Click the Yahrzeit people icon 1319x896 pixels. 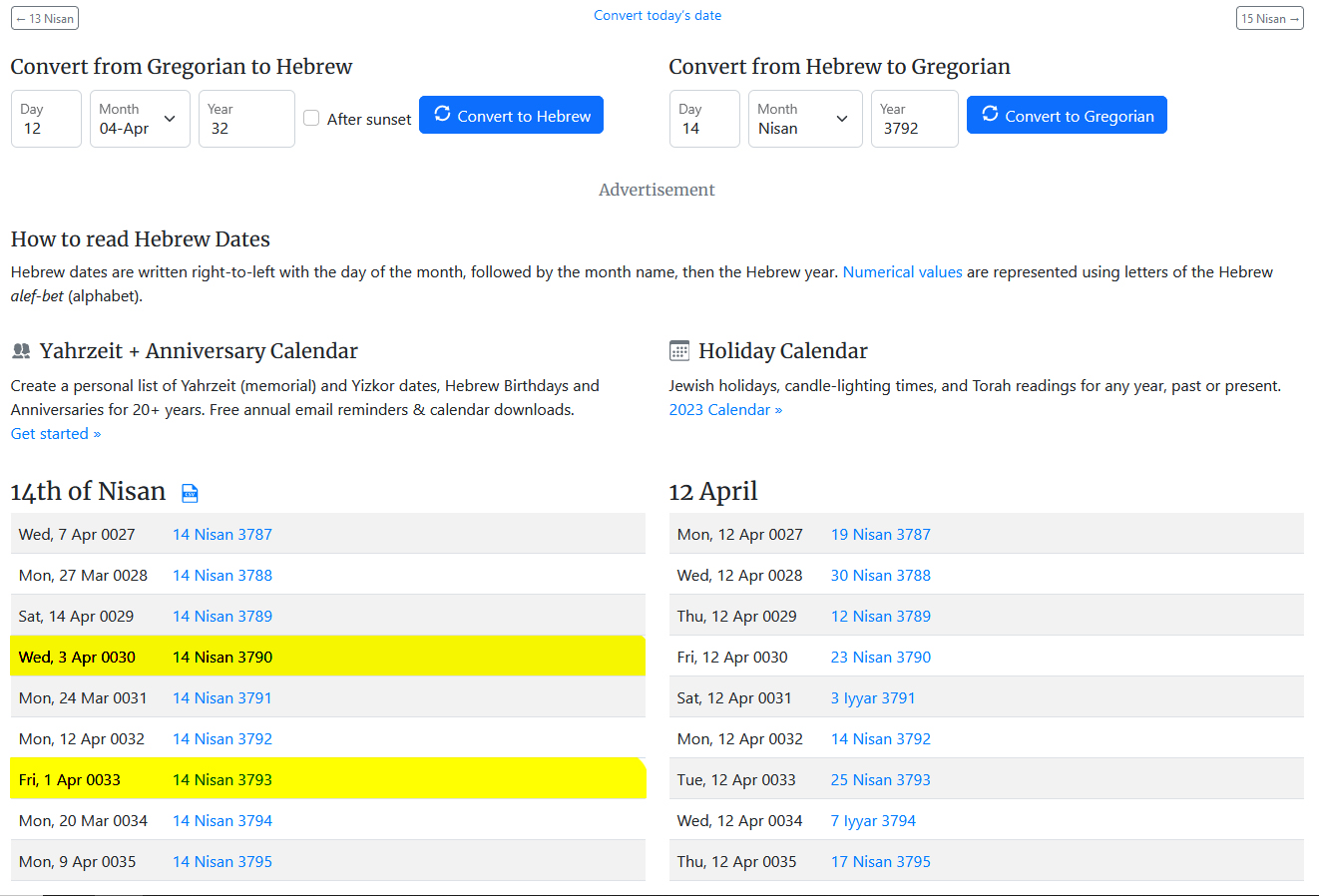click(21, 351)
